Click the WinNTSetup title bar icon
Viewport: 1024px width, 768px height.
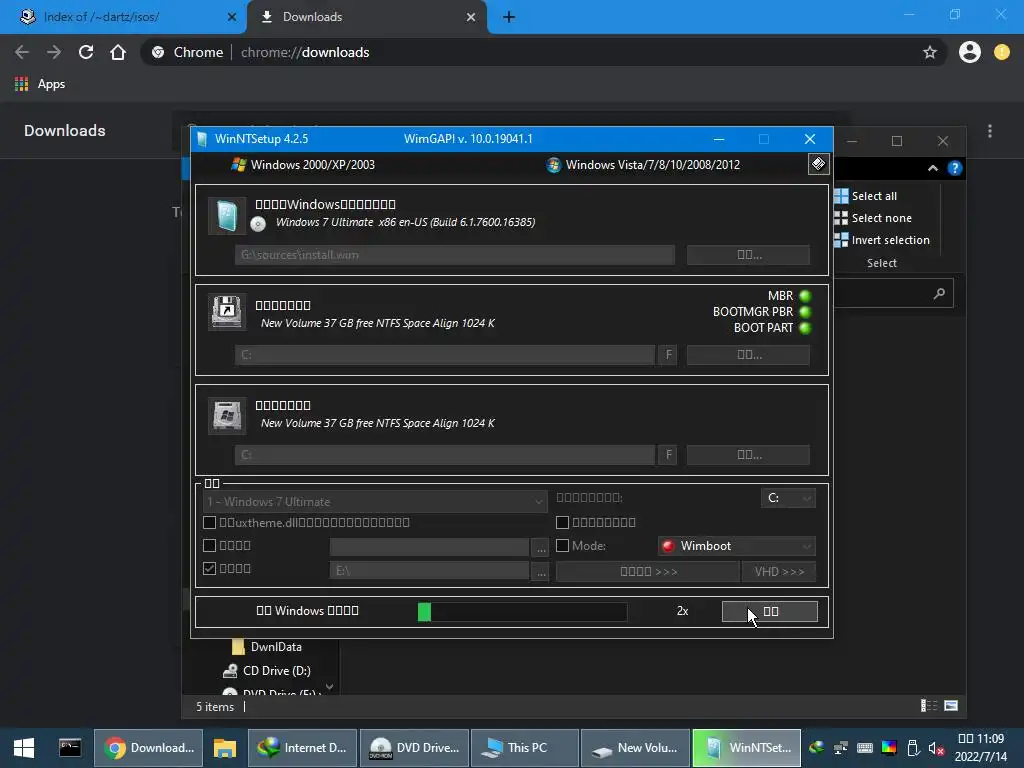coord(202,139)
